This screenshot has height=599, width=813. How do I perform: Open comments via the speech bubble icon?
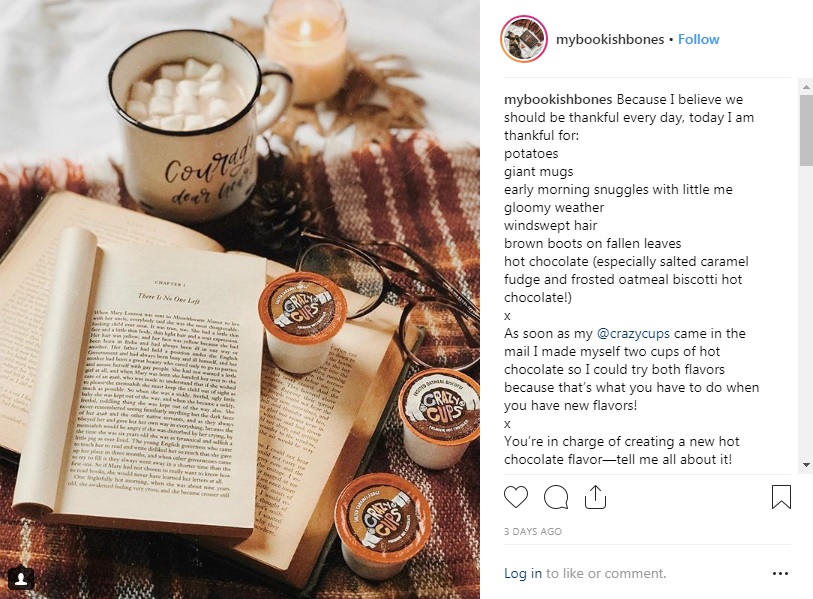556,497
